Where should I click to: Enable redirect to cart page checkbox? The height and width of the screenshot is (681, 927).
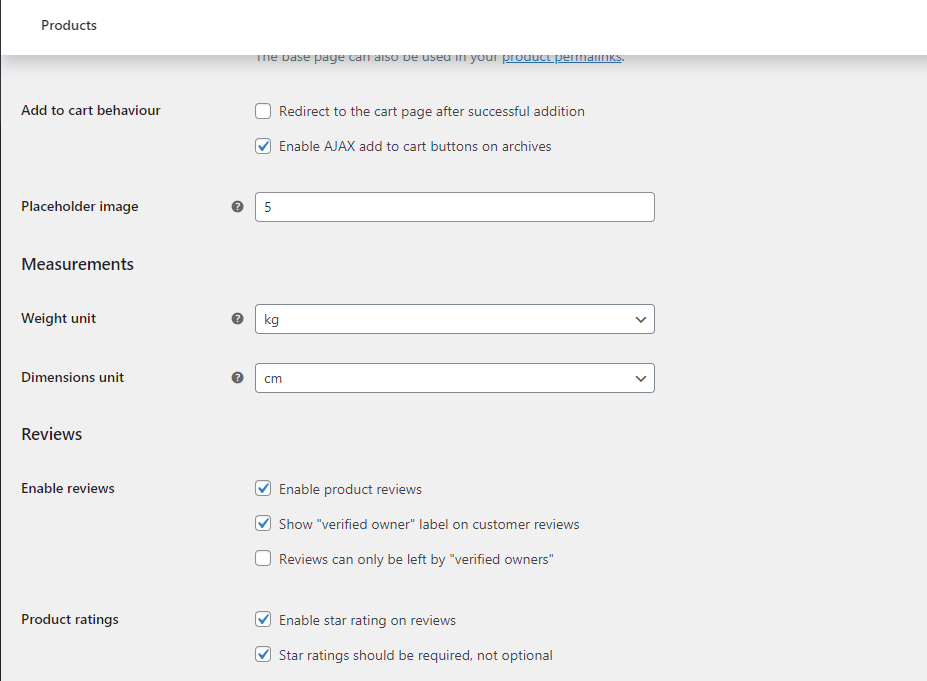click(x=263, y=111)
